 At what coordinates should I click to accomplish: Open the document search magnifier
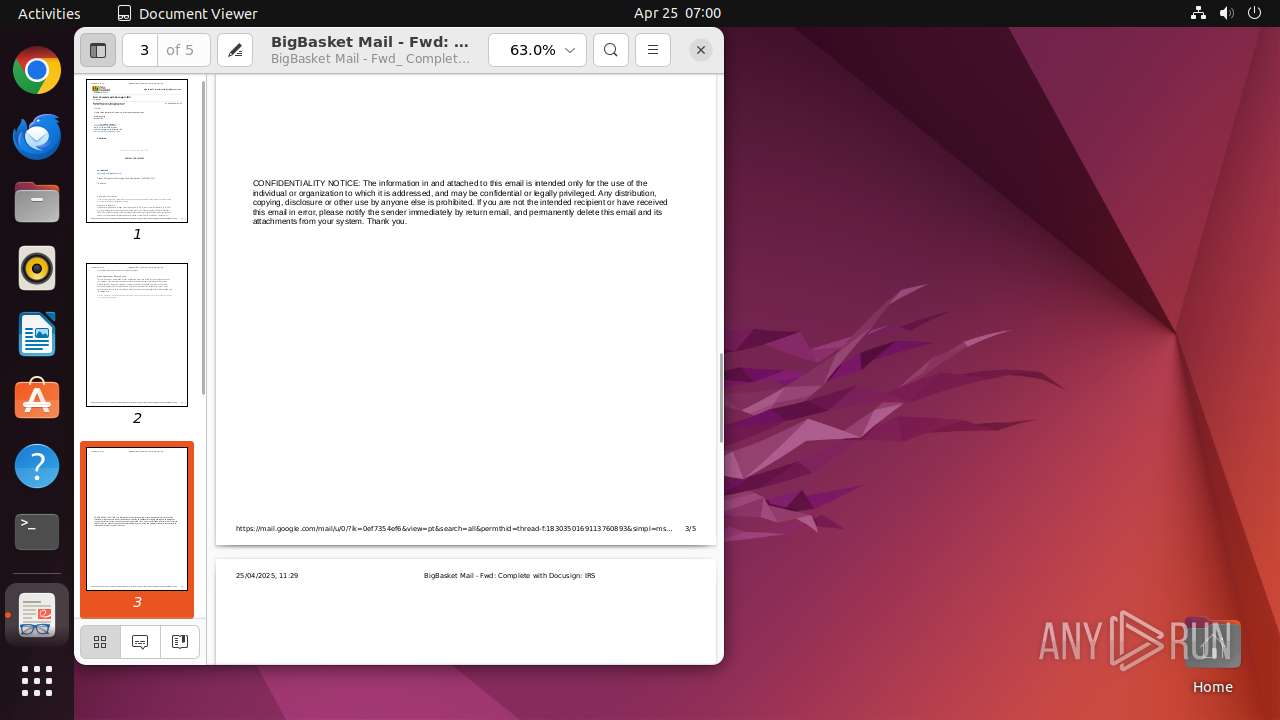click(x=611, y=50)
